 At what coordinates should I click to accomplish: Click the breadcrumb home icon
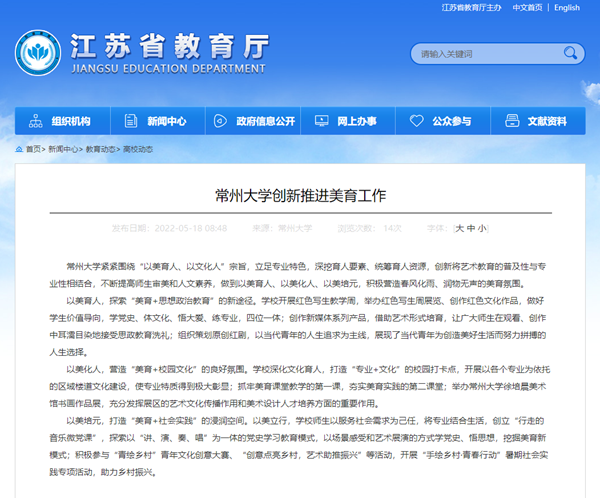tap(20, 149)
